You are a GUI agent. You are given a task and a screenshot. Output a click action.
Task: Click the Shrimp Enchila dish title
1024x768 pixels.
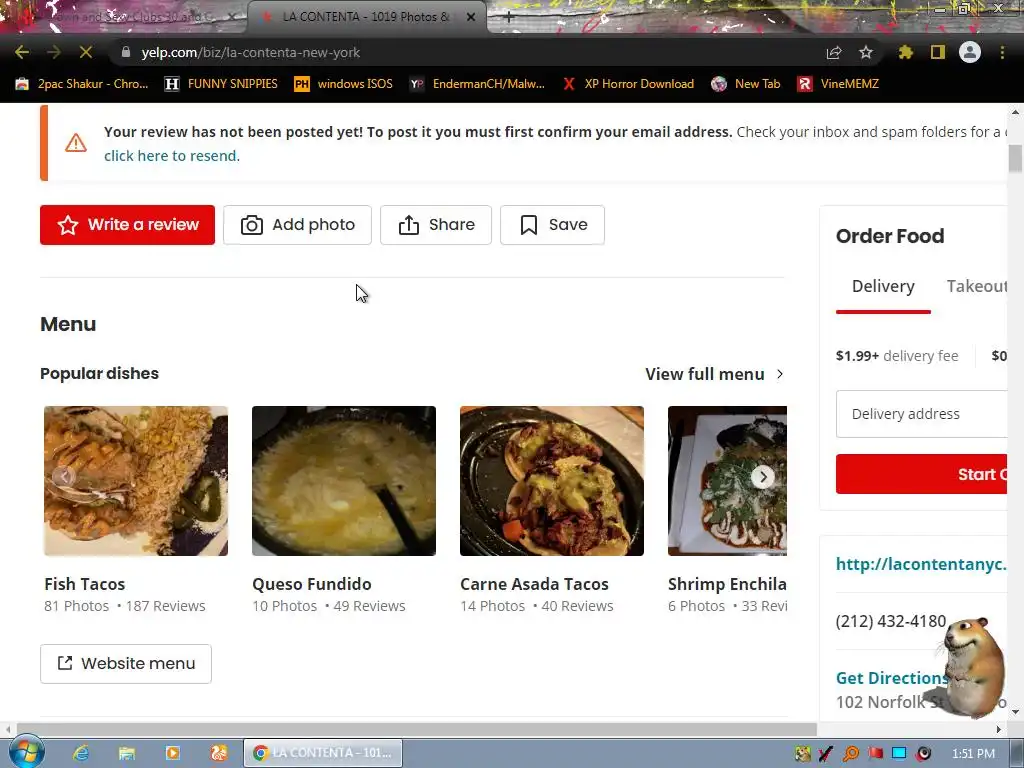[727, 584]
